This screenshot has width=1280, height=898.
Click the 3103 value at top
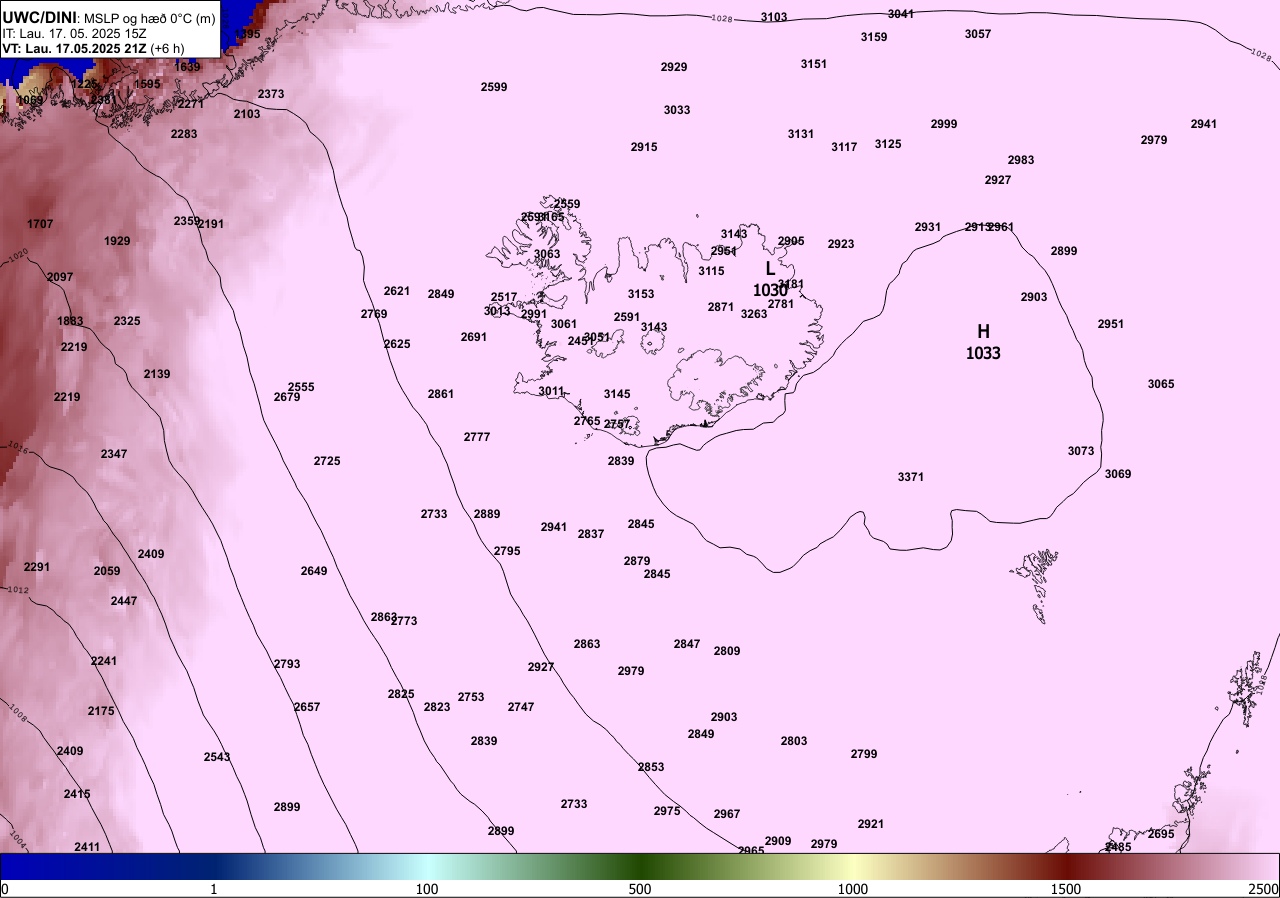pyautogui.click(x=774, y=17)
